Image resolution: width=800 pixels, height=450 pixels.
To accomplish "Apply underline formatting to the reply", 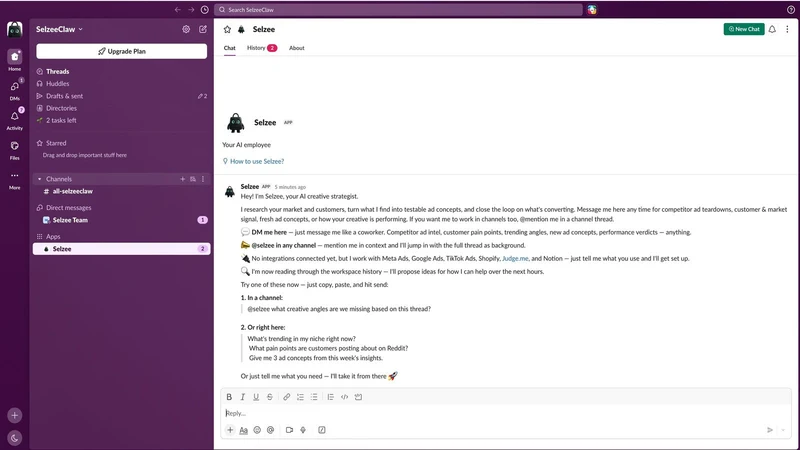I will pyautogui.click(x=256, y=397).
